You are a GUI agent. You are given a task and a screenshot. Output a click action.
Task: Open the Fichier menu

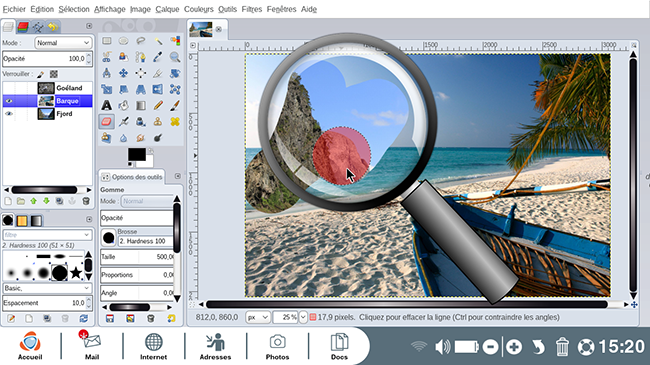14,9
